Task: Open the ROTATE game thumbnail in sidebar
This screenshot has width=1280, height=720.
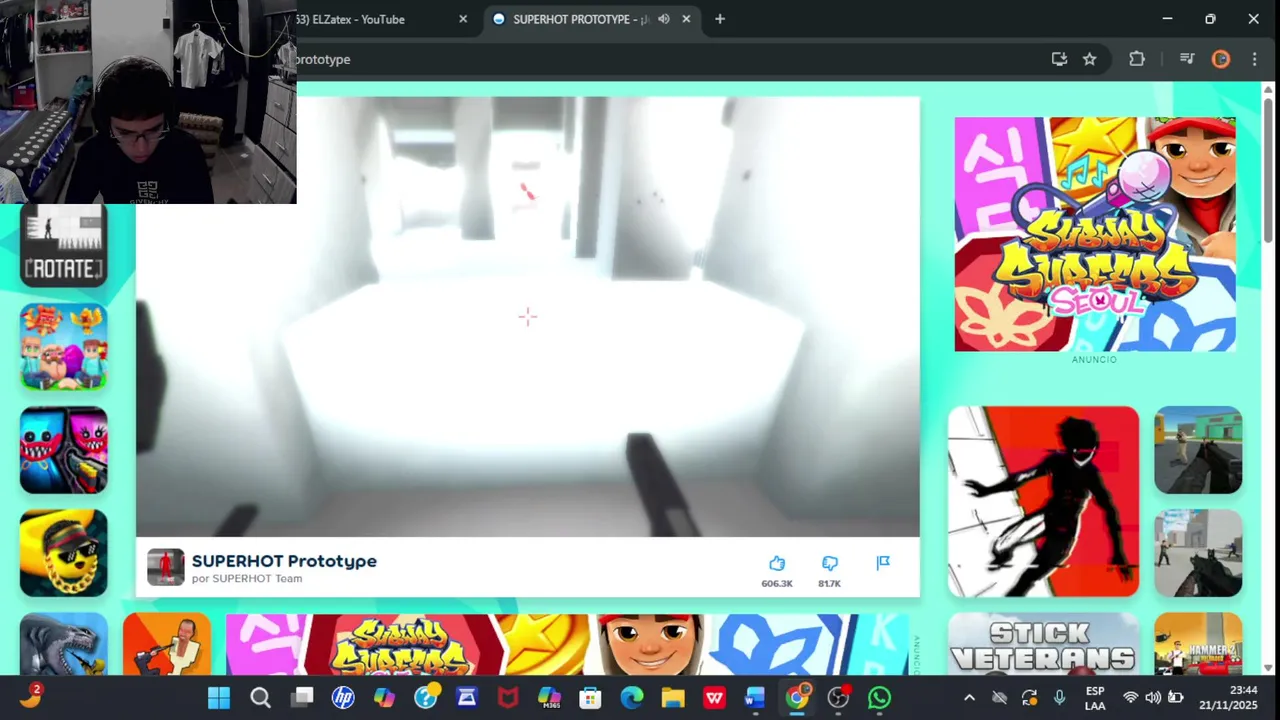Action: (x=63, y=246)
